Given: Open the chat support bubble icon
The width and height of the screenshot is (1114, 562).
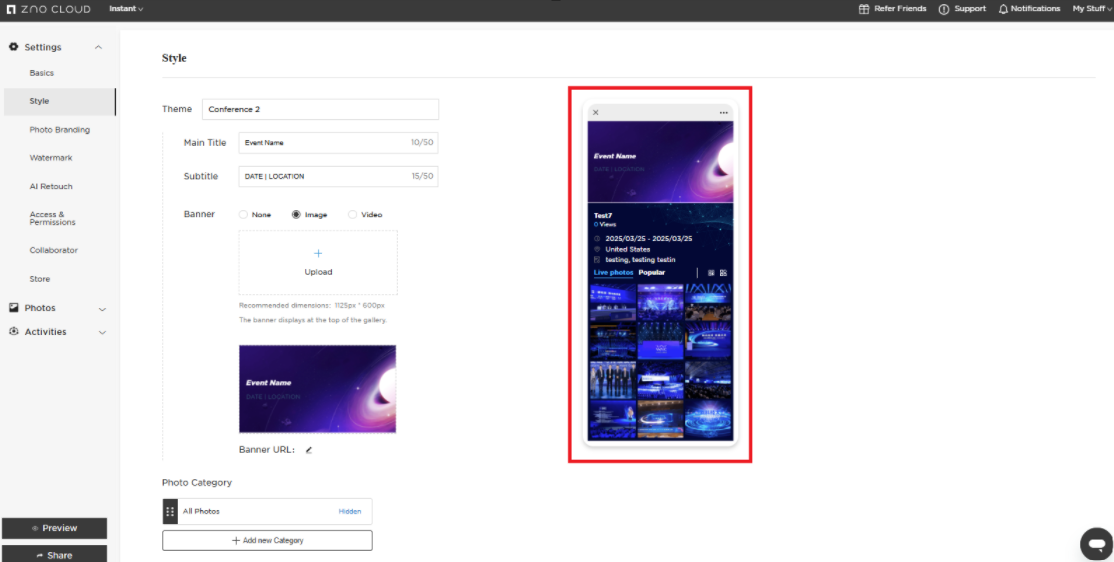Looking at the screenshot, I should [x=1096, y=543].
